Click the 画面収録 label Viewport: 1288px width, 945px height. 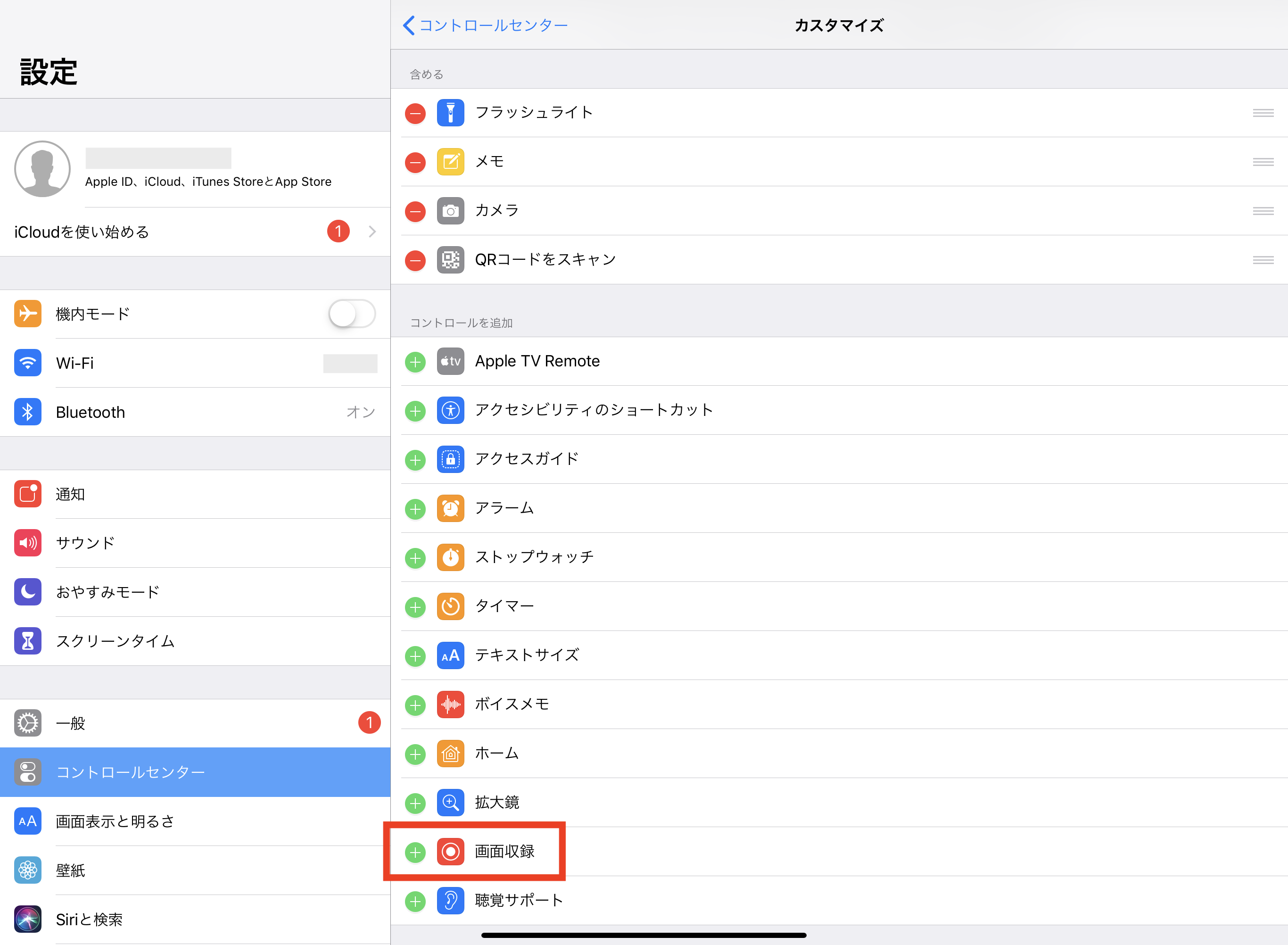(x=504, y=852)
